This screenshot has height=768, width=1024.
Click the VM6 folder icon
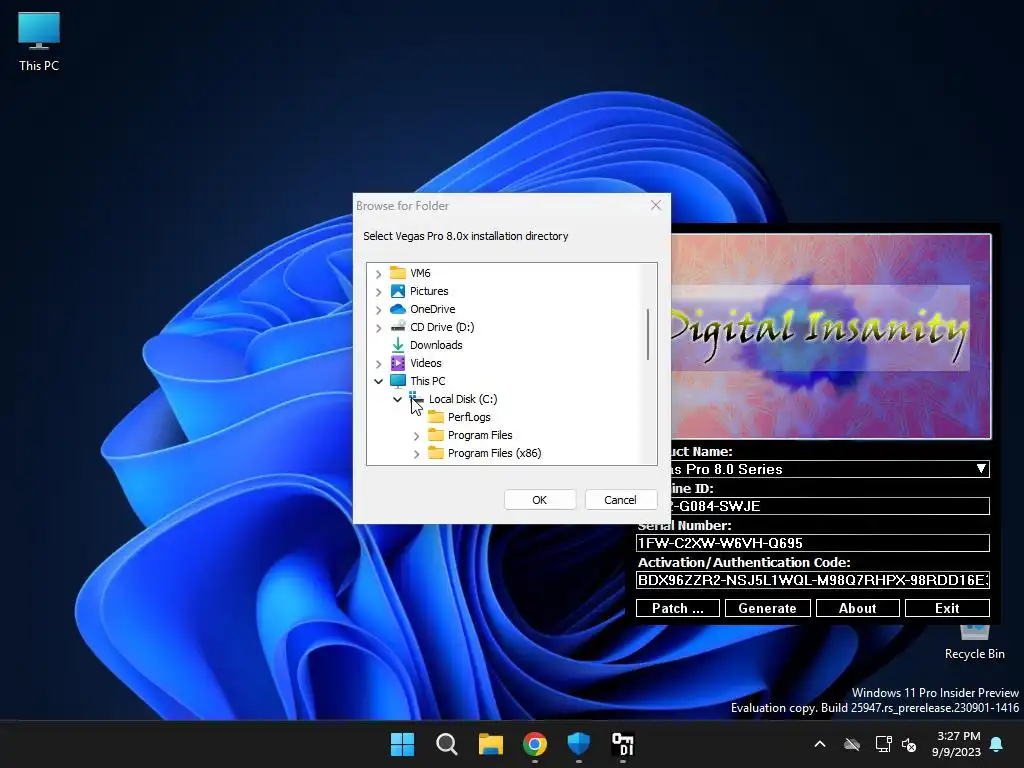pyautogui.click(x=398, y=272)
